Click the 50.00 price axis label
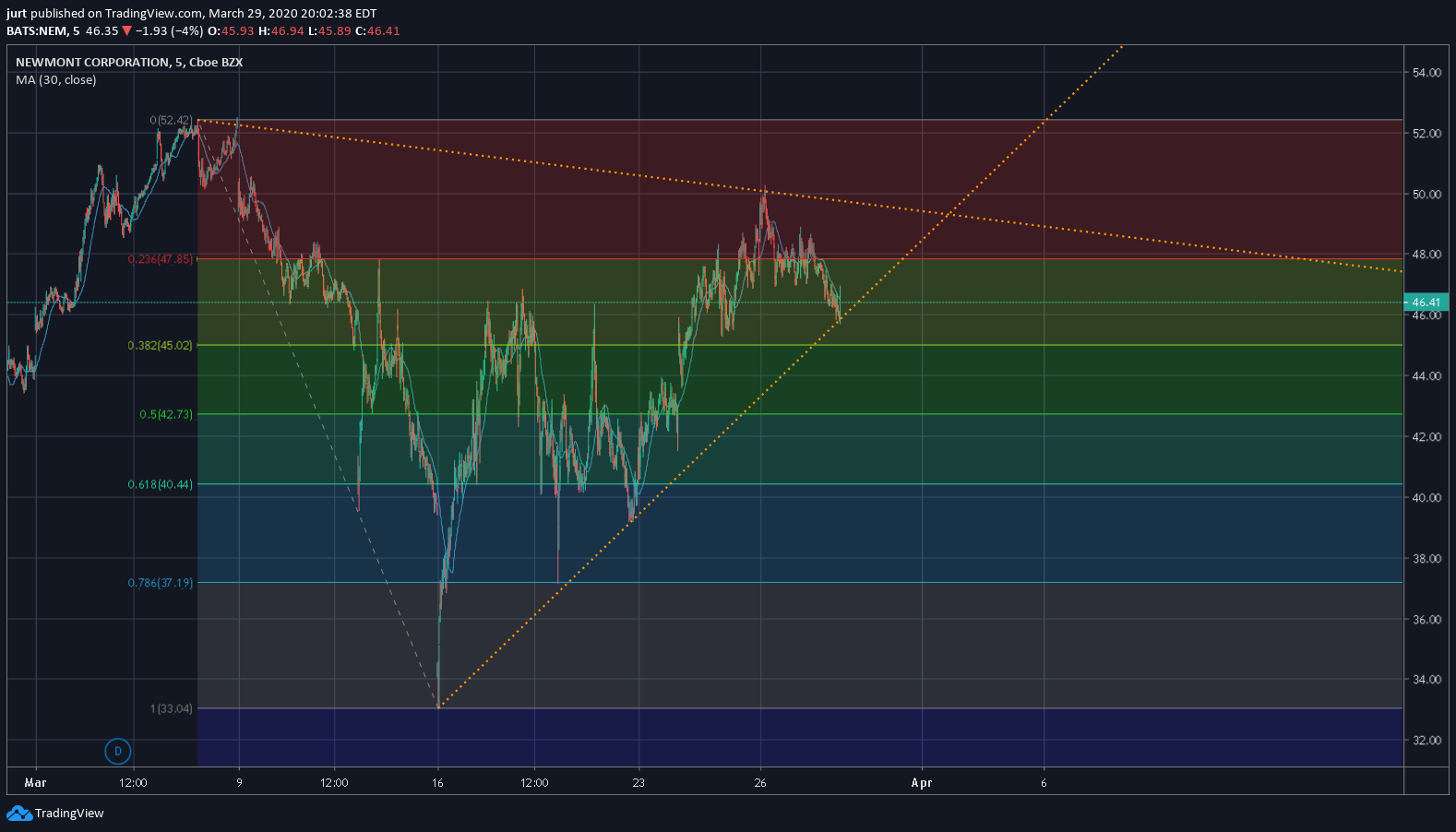 point(1426,195)
